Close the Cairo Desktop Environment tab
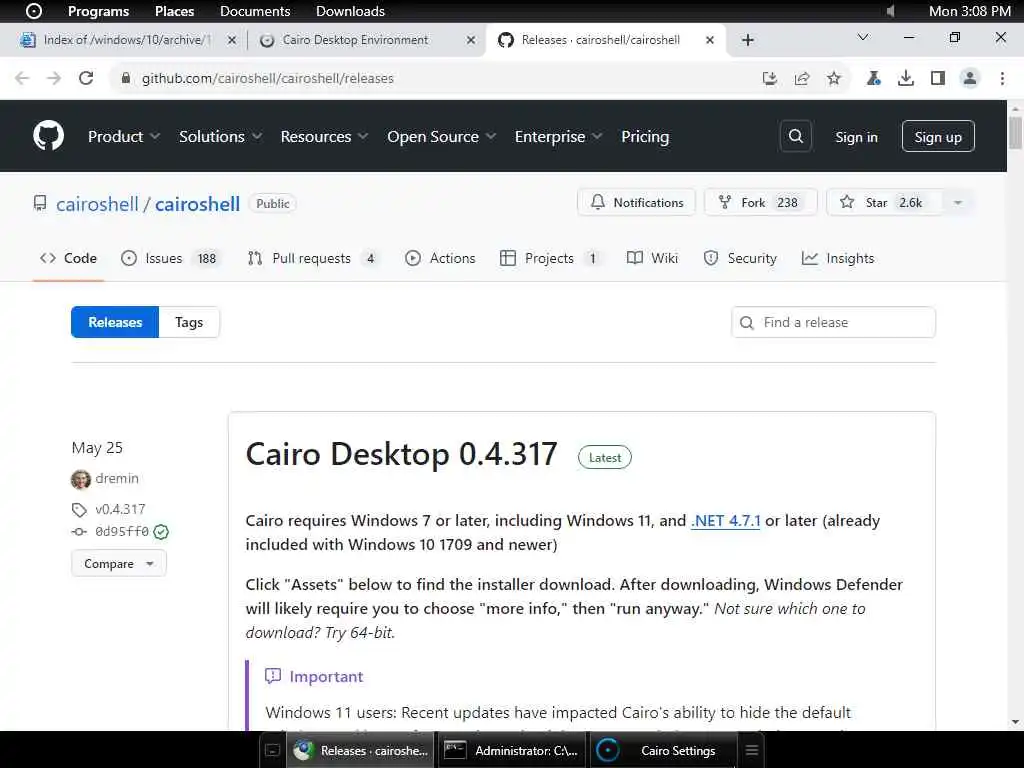The height and width of the screenshot is (768, 1024). pos(471,40)
